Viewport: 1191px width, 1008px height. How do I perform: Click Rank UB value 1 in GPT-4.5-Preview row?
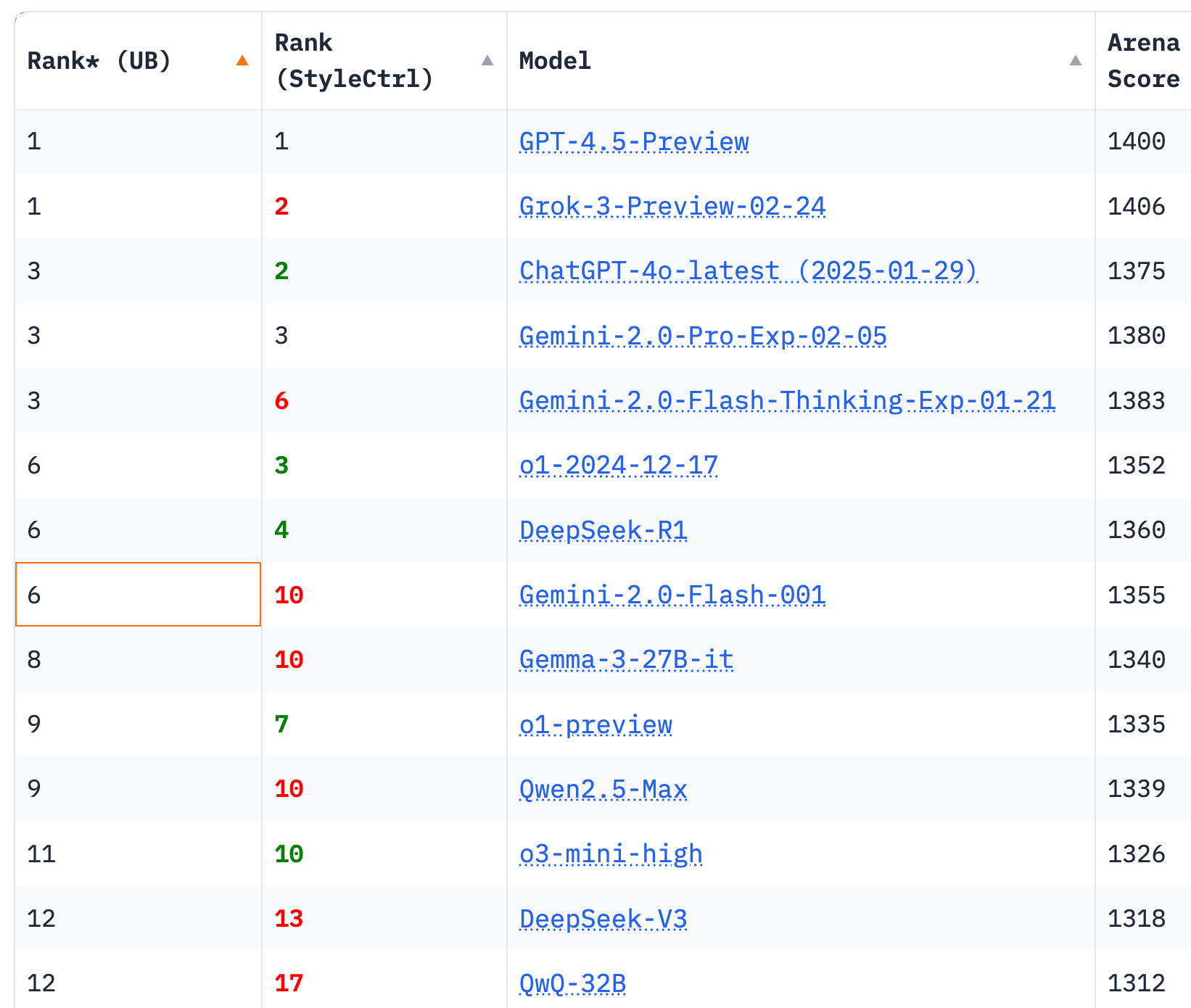tap(34, 141)
